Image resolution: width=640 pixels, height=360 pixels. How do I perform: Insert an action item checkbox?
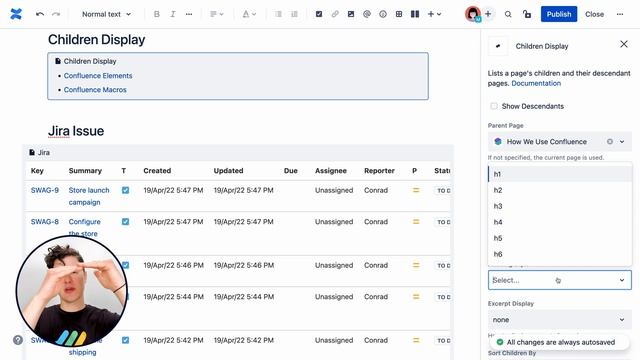click(x=319, y=14)
